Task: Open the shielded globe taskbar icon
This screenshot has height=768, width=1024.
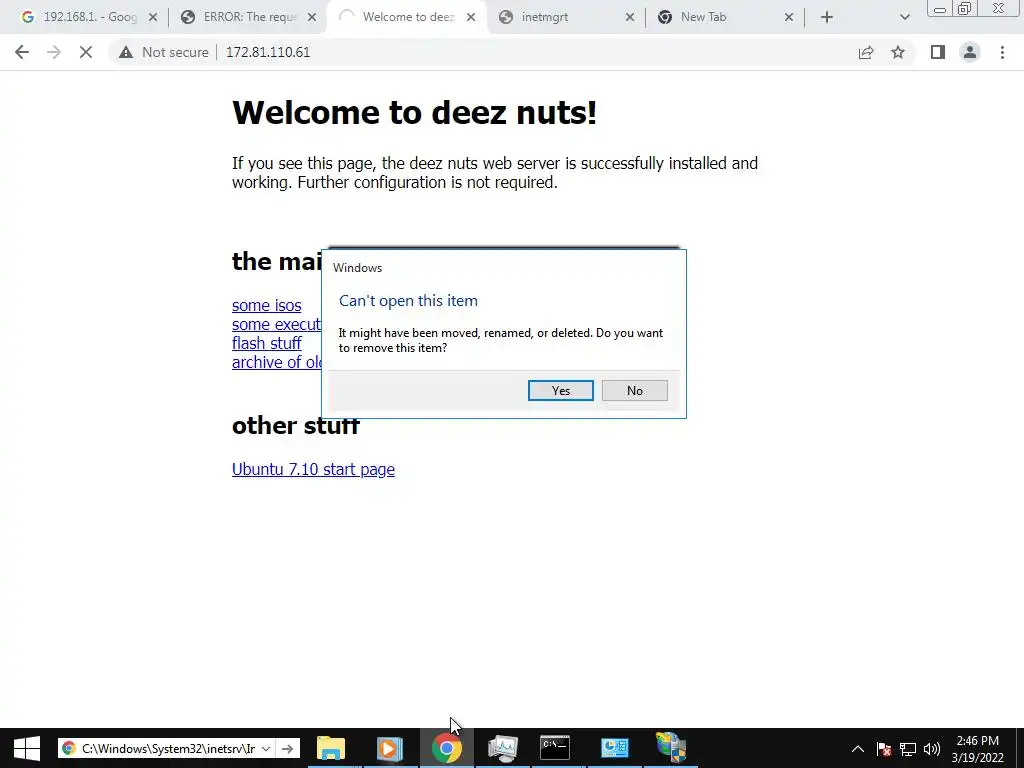Action: tap(671, 748)
